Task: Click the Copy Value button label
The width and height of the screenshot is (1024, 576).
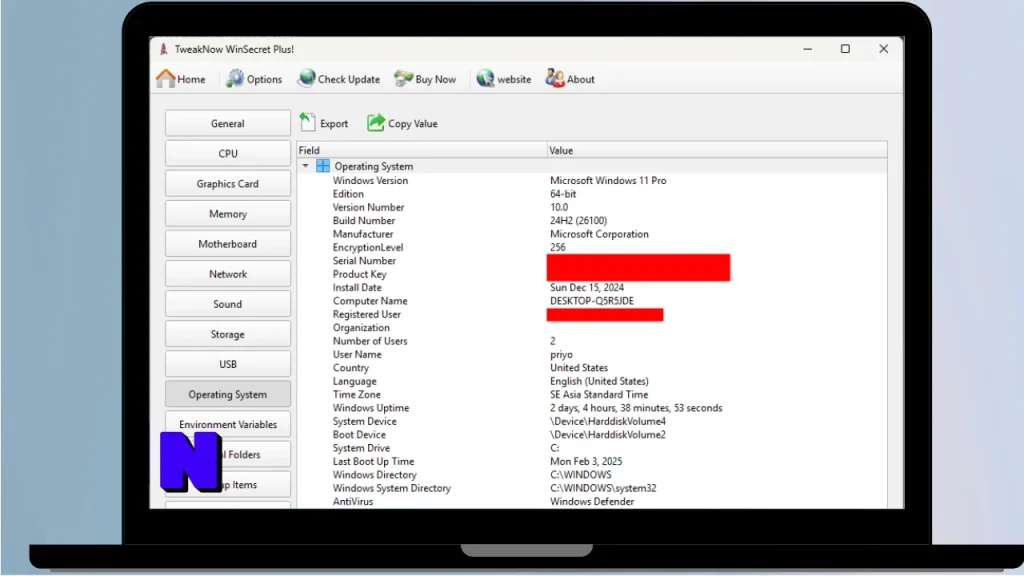Action: pyautogui.click(x=413, y=123)
